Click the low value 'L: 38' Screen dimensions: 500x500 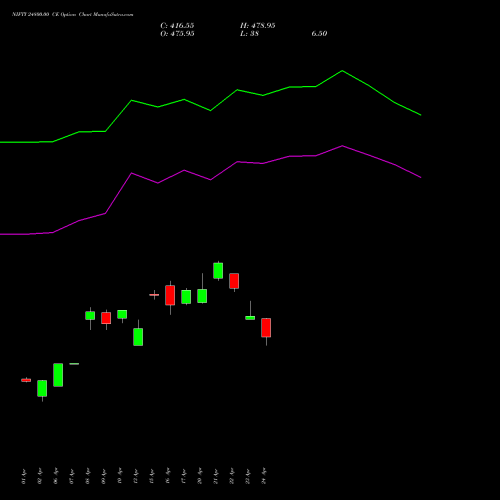(249, 34)
